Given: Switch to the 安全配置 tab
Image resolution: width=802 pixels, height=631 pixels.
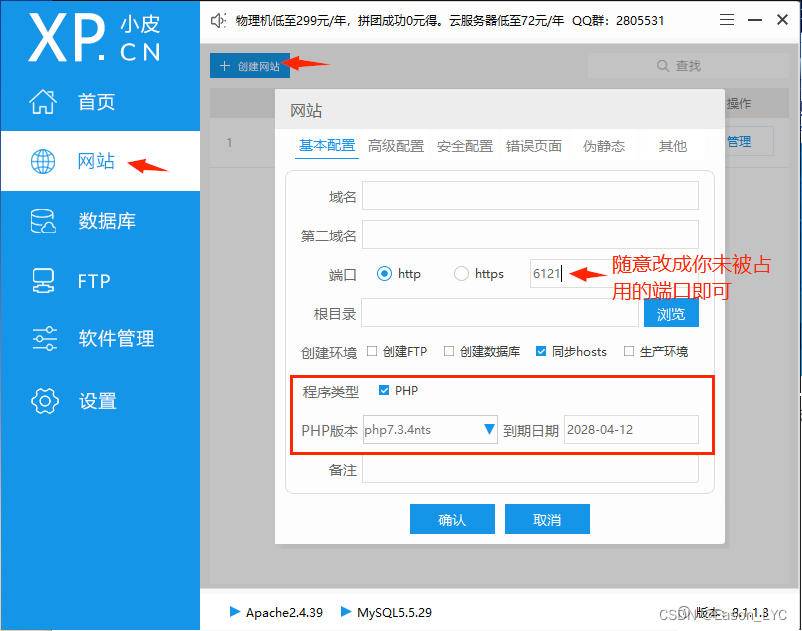Looking at the screenshot, I should [465, 146].
